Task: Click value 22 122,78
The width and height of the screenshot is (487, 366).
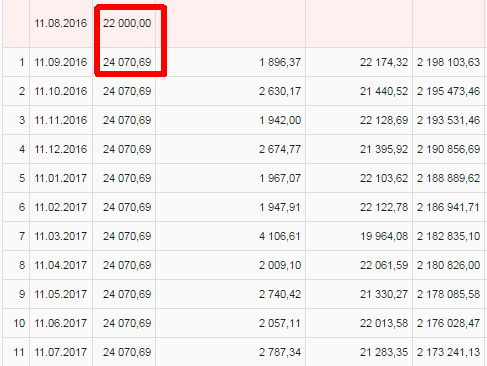Action: pos(384,207)
